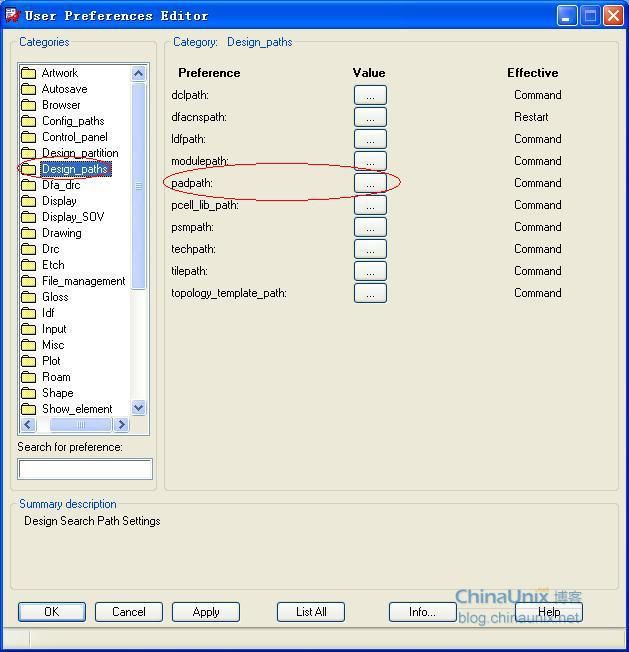Select the Browser category
The height and width of the screenshot is (652, 629).
(x=61, y=105)
